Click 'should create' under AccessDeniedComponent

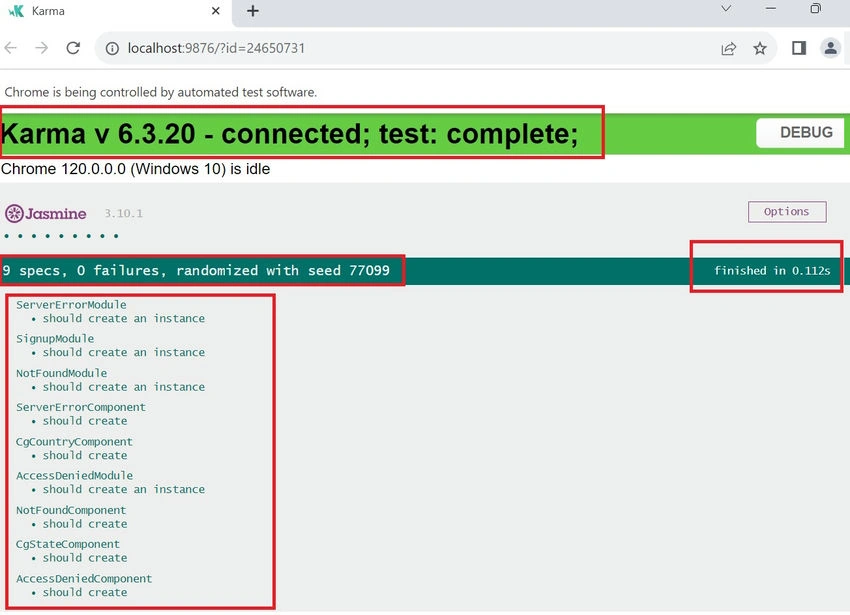coord(85,592)
